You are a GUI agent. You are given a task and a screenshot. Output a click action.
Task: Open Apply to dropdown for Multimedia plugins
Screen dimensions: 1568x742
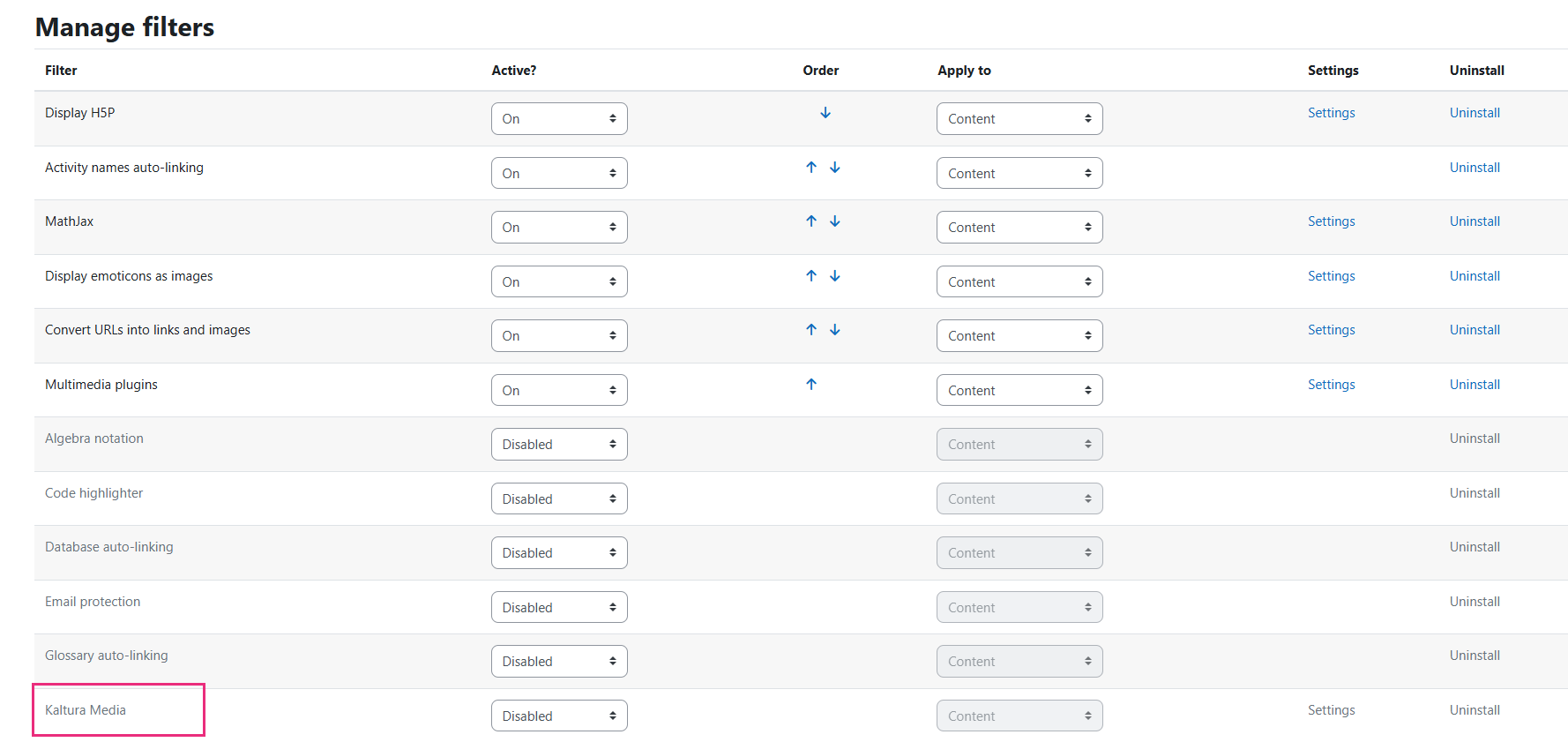[1019, 391]
